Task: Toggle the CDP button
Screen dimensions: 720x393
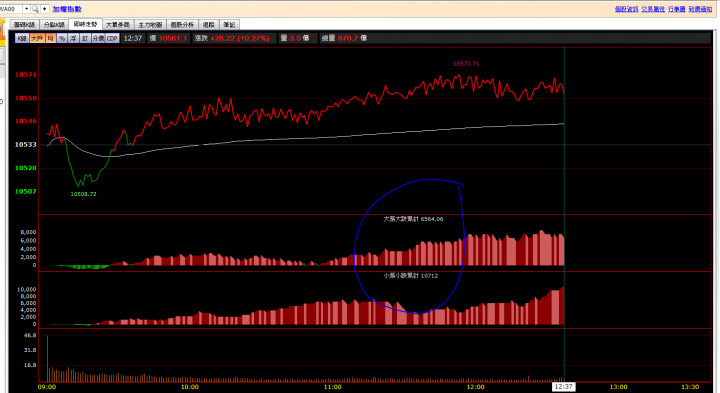Action: click(x=112, y=39)
